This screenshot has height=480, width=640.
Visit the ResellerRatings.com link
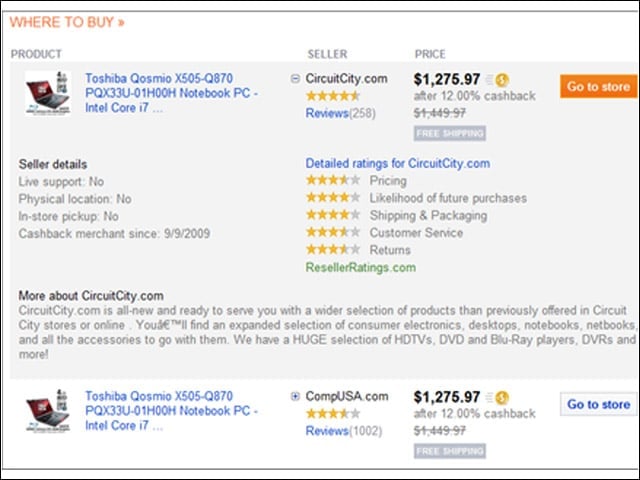point(360,267)
